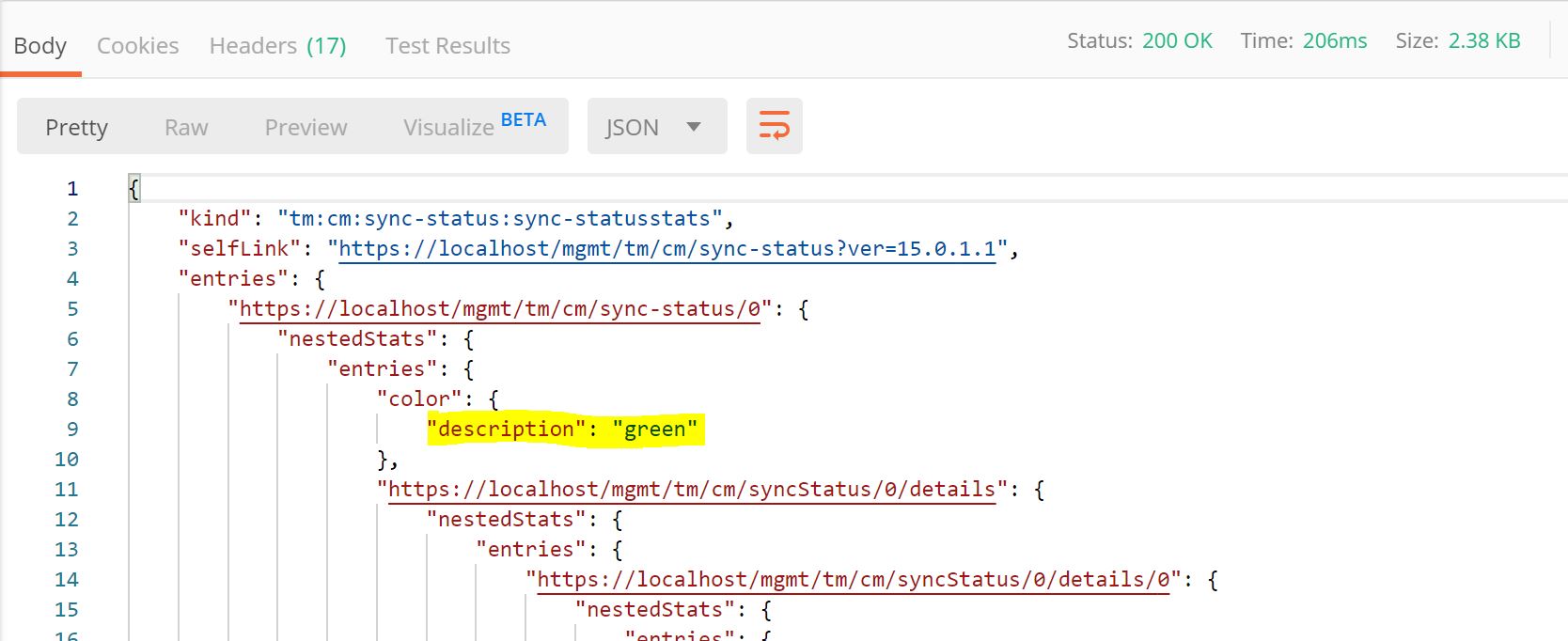Select the Pretty view mode
Image resolution: width=1568 pixels, height=641 pixels.
[76, 127]
